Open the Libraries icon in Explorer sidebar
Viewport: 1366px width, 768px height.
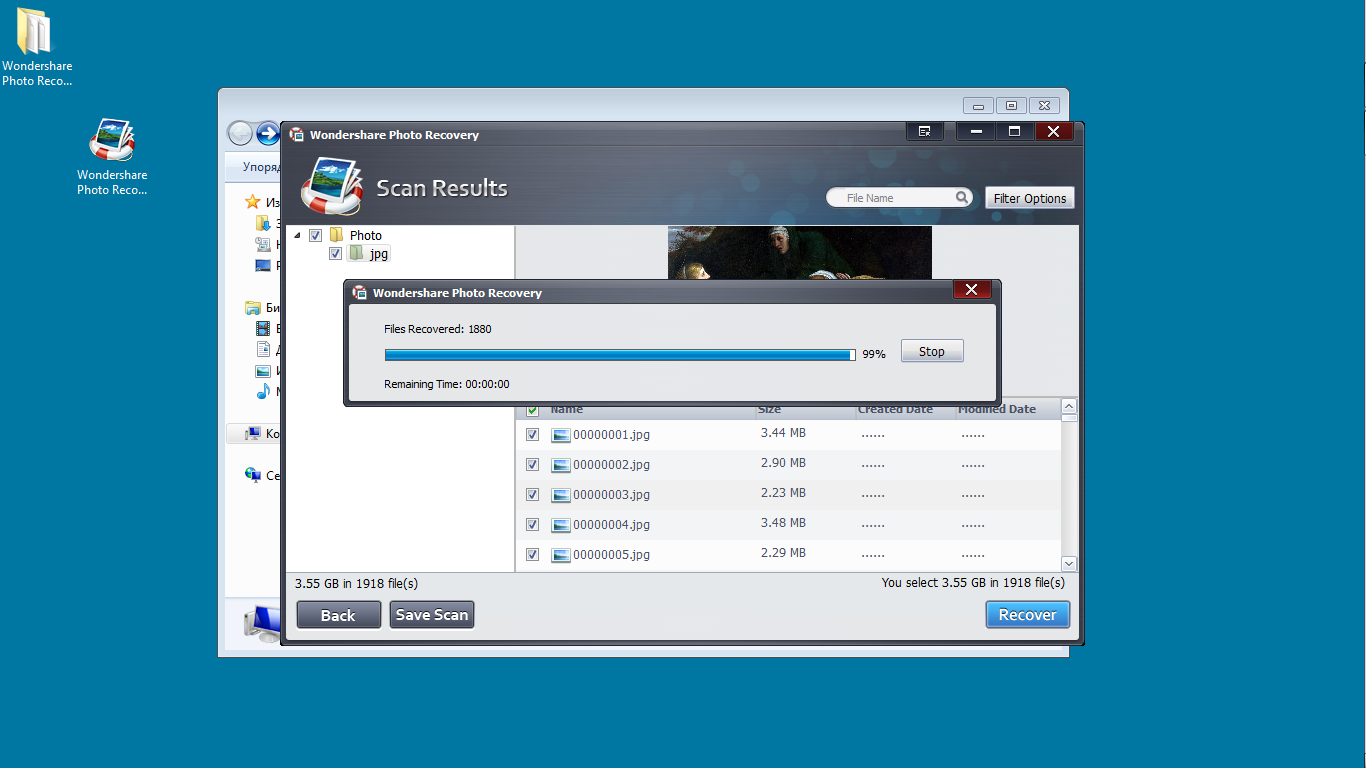(254, 307)
